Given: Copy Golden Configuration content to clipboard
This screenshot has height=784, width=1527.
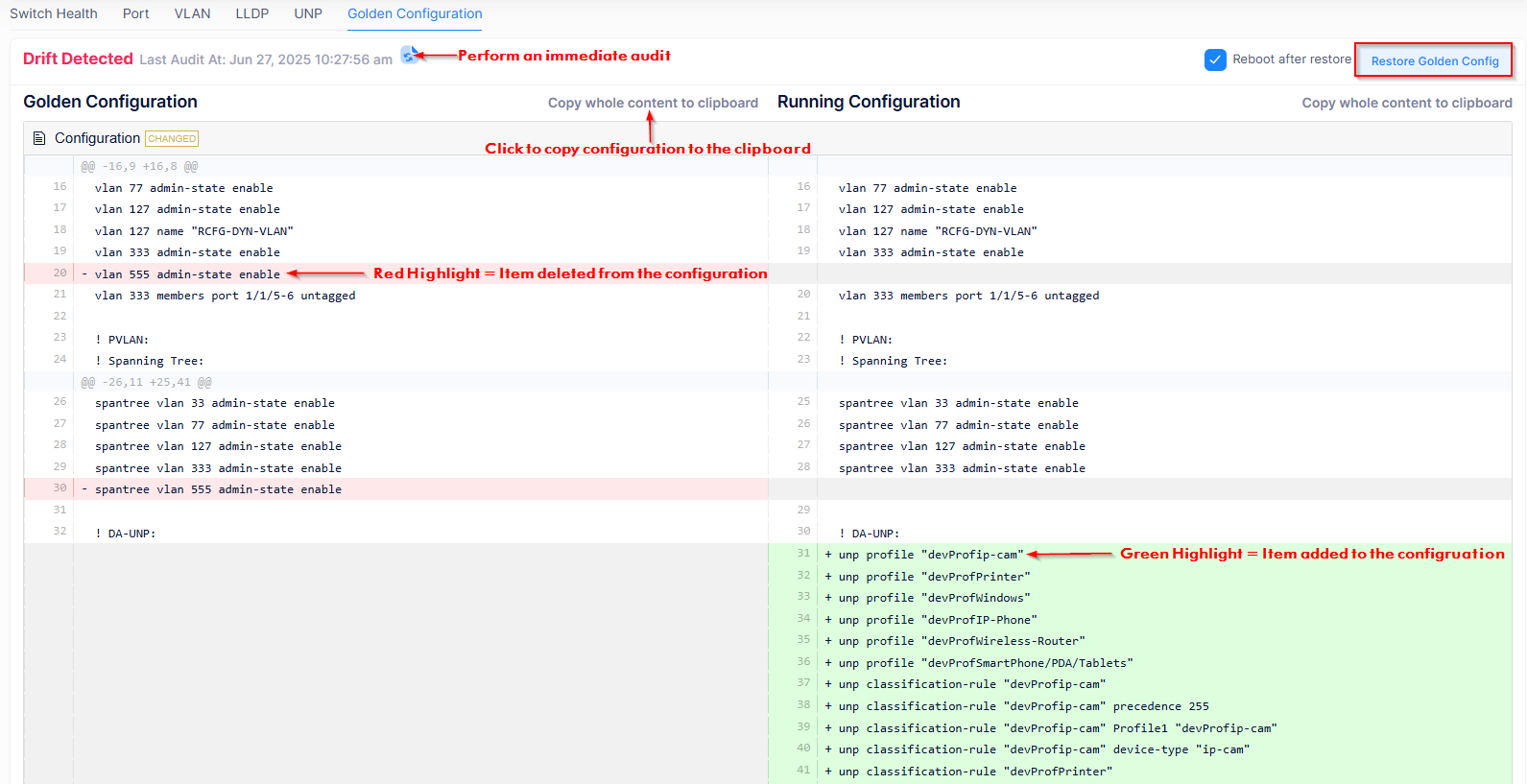Looking at the screenshot, I should coord(653,103).
